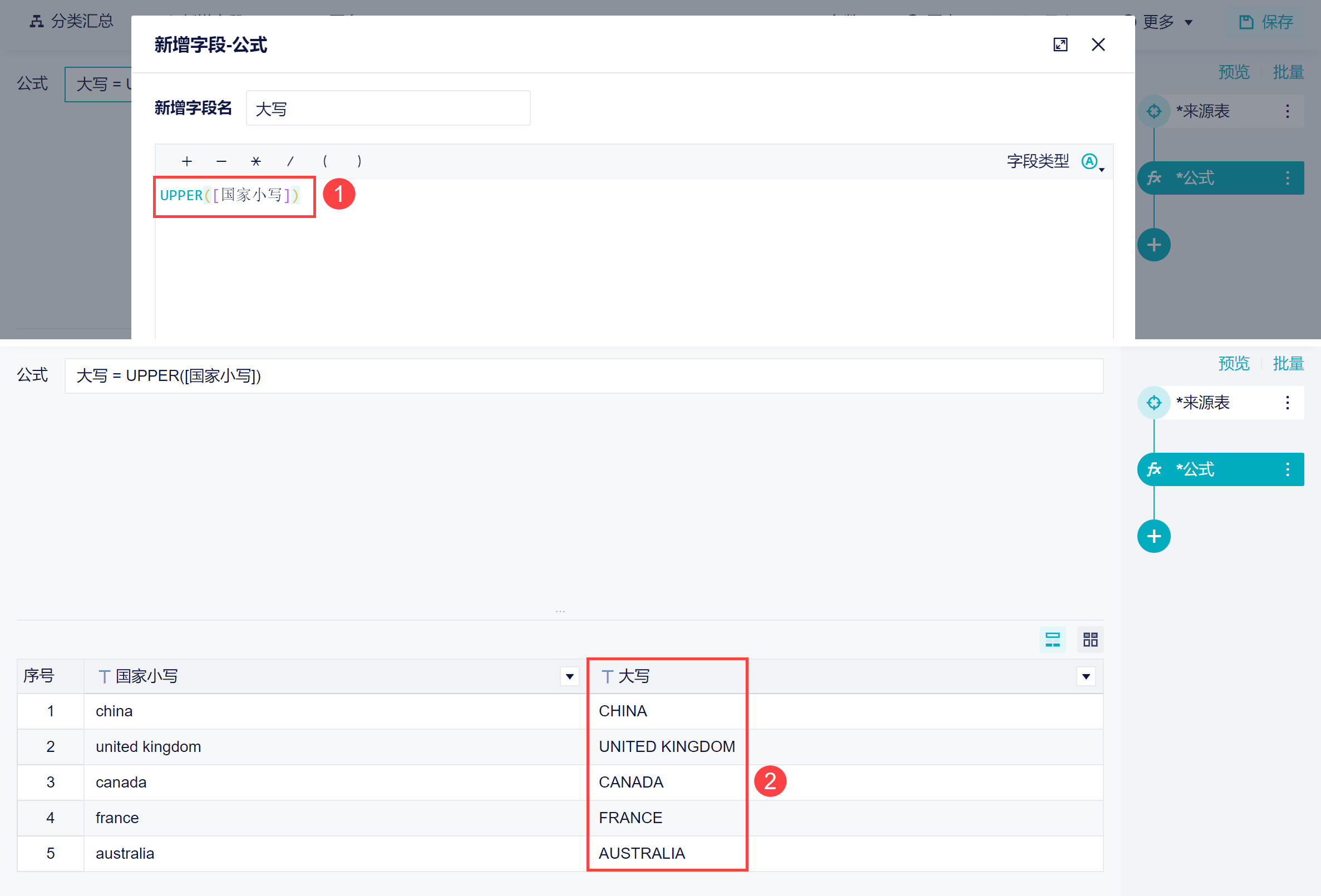1321x896 pixels.
Task: Click the 新增字段名 input field
Action: click(x=388, y=108)
